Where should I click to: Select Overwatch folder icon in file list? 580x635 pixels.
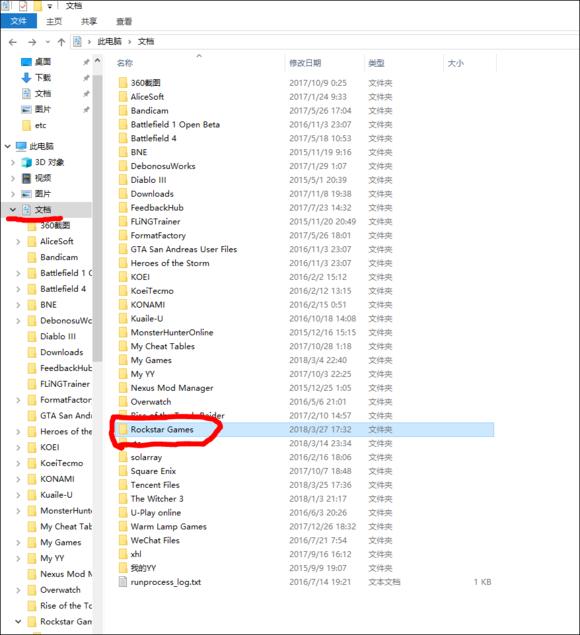[123, 402]
